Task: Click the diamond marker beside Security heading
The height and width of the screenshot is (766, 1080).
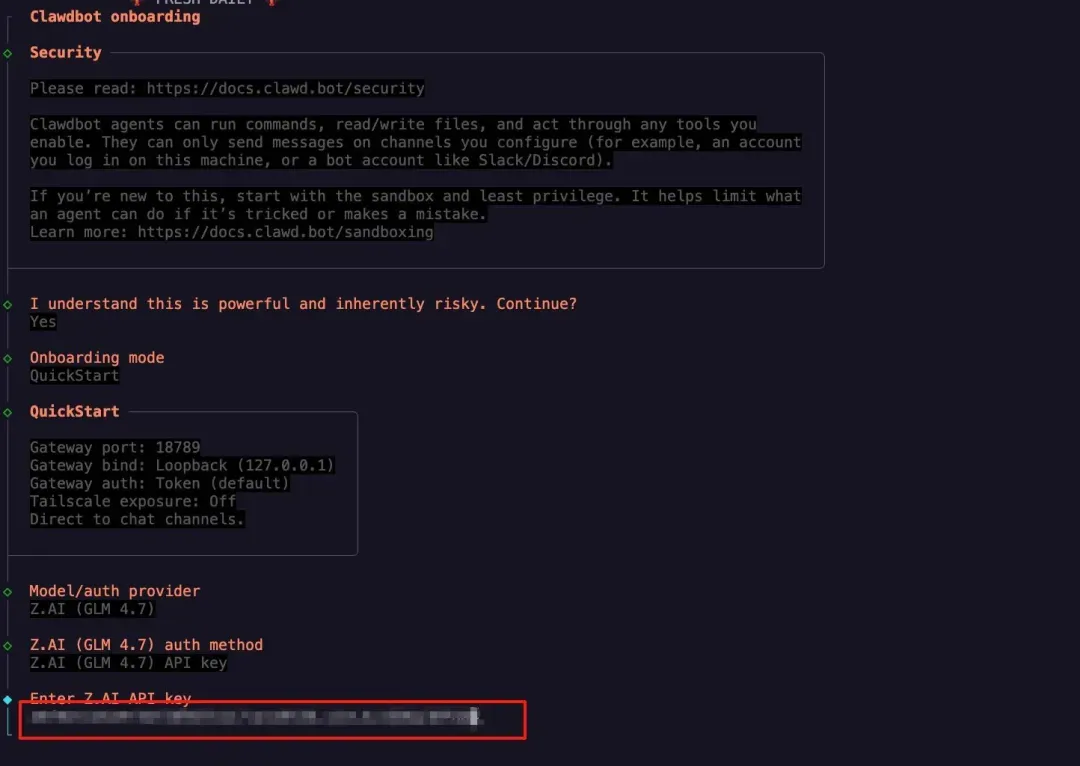Action: pyautogui.click(x=8, y=53)
